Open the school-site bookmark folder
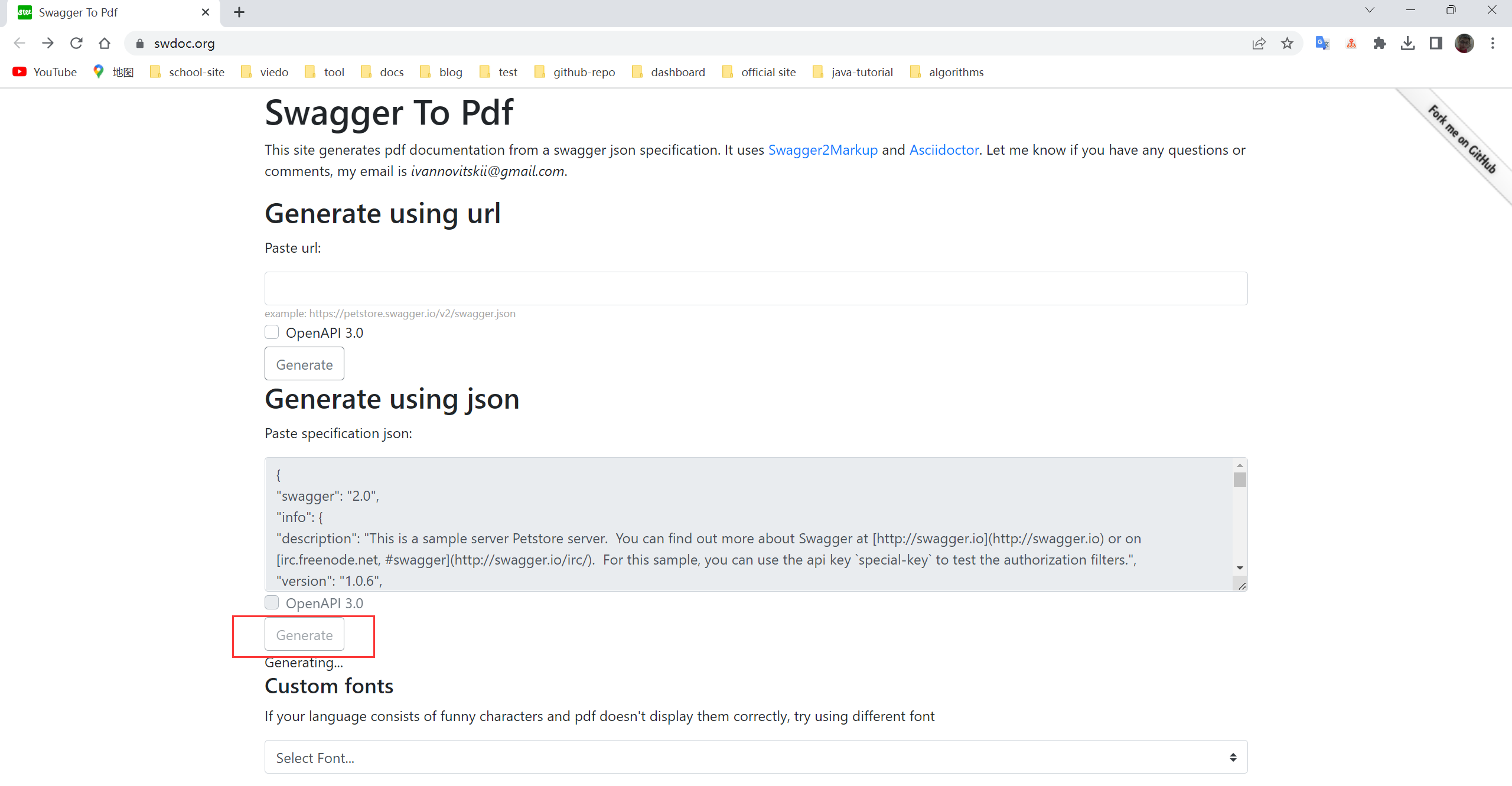Viewport: 1512px width, 786px height. point(187,72)
